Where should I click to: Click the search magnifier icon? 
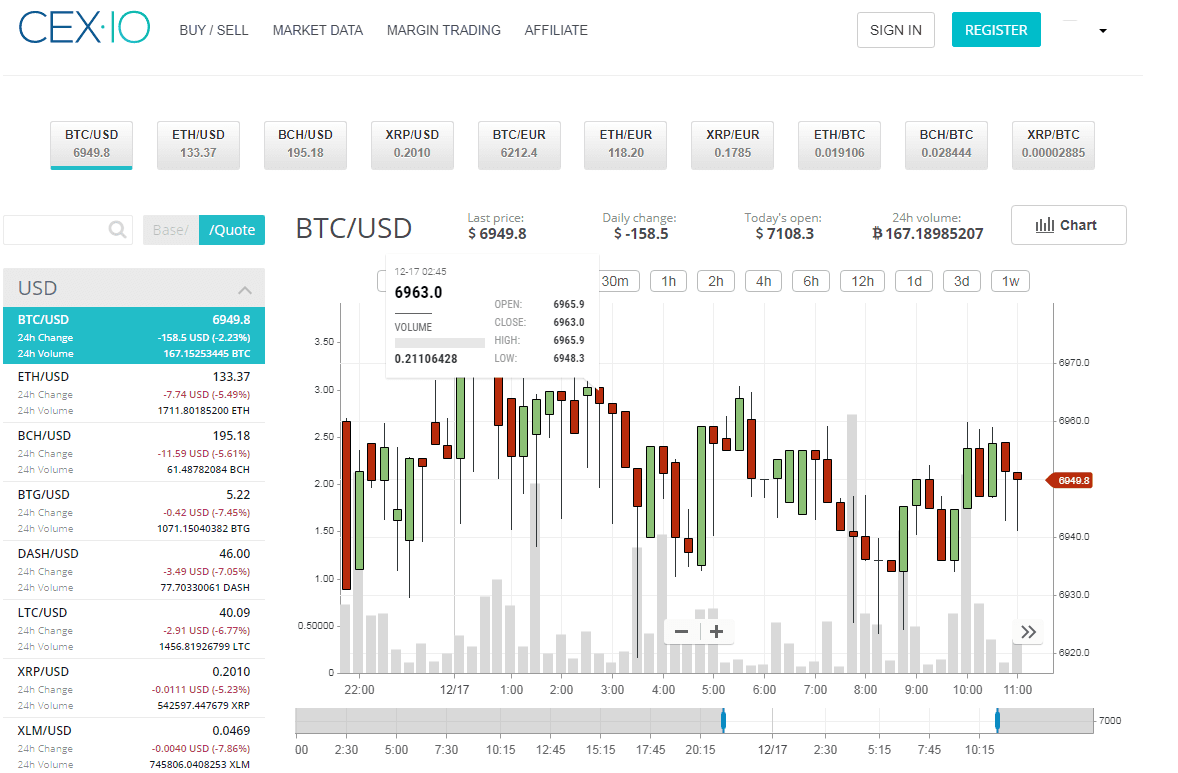point(117,229)
